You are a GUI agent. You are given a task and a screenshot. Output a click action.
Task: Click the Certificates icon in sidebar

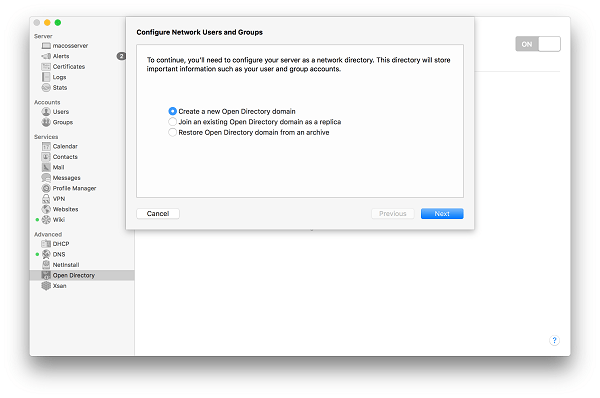coord(46,67)
